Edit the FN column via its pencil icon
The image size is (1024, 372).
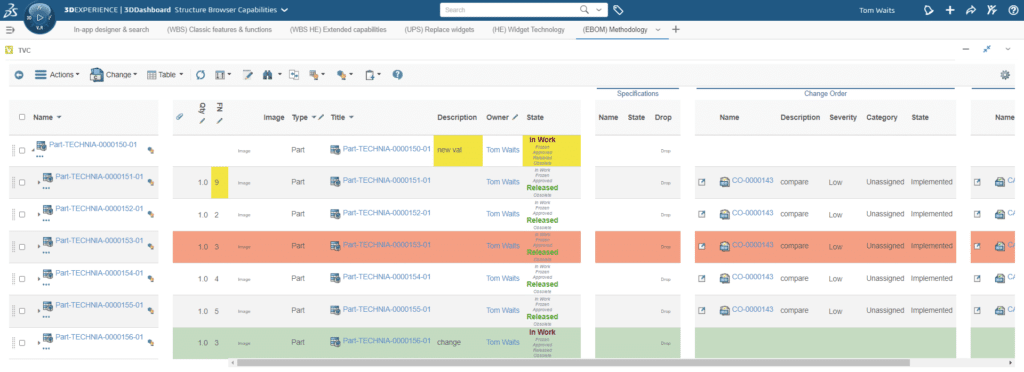[220, 121]
